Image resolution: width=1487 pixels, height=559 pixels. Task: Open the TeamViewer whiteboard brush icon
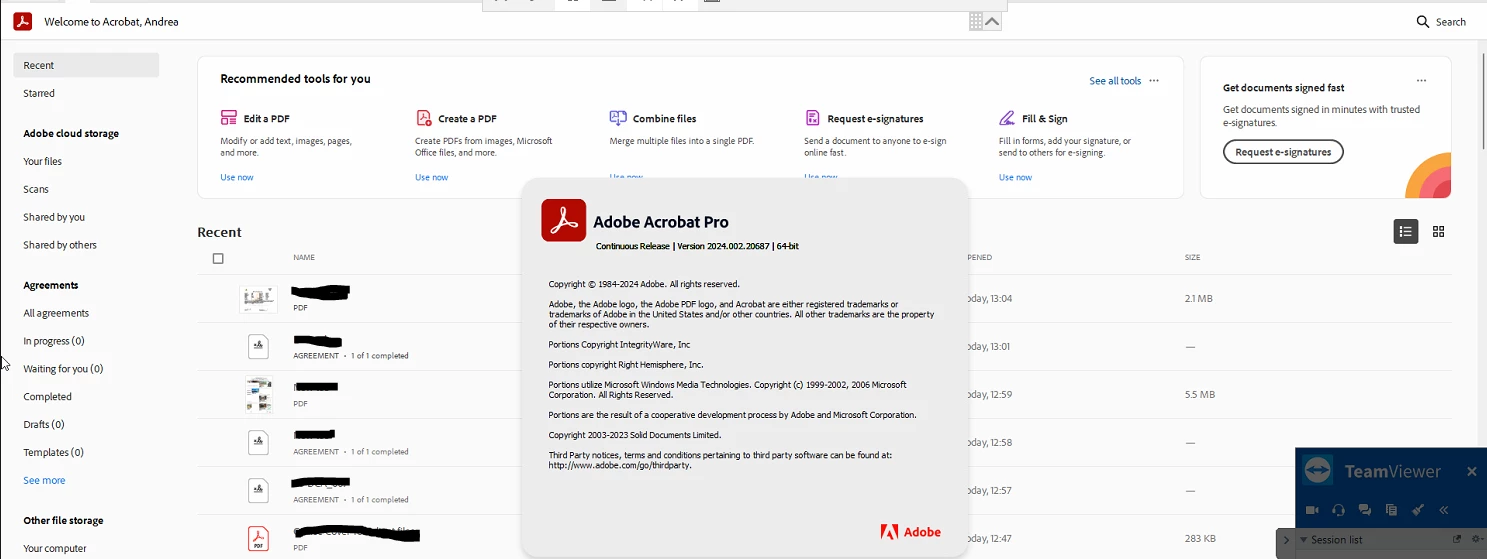(1417, 510)
